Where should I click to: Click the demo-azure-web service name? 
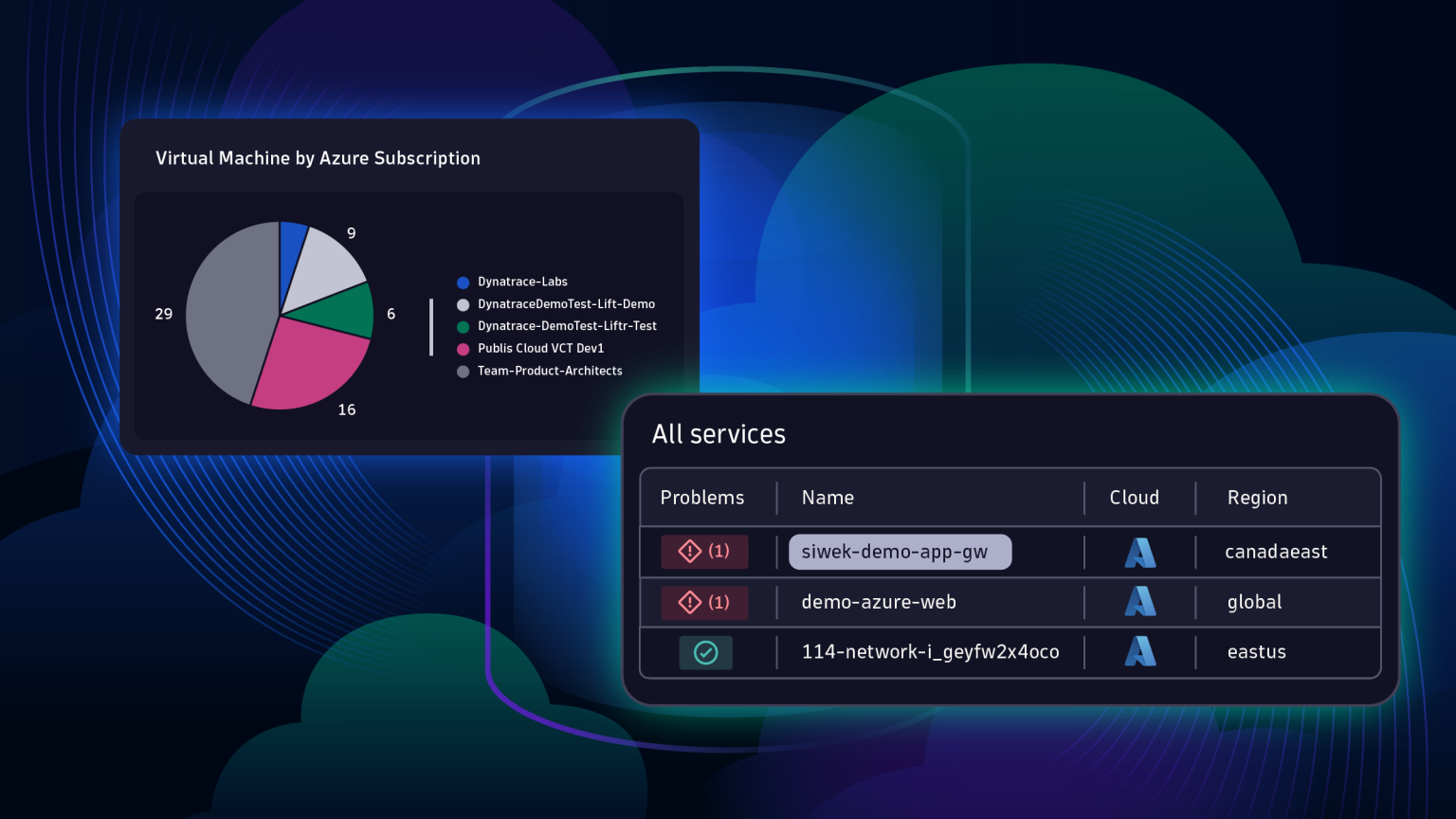pos(879,602)
